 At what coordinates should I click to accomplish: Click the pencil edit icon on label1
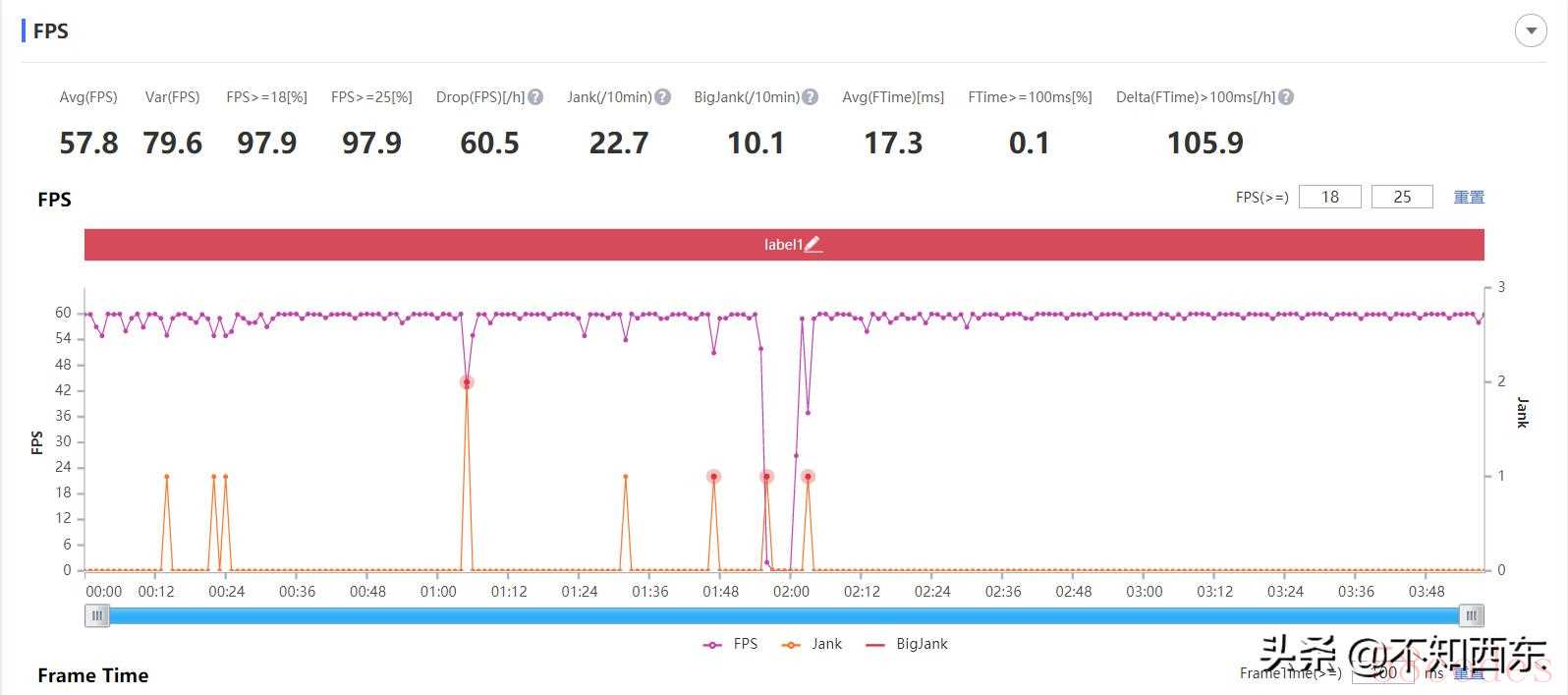tap(812, 245)
